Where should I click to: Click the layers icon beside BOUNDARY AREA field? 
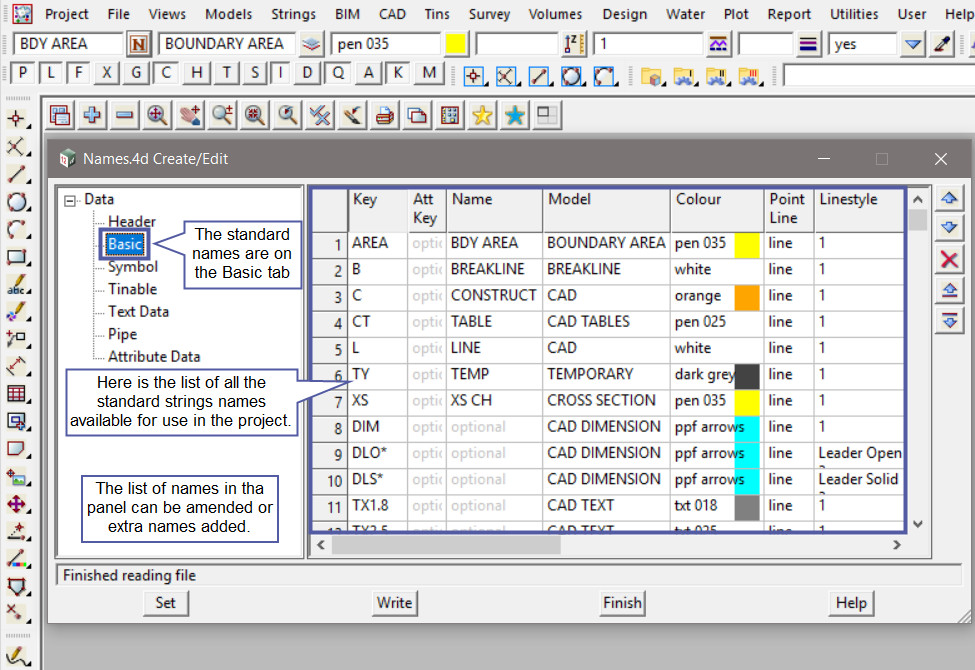click(312, 44)
